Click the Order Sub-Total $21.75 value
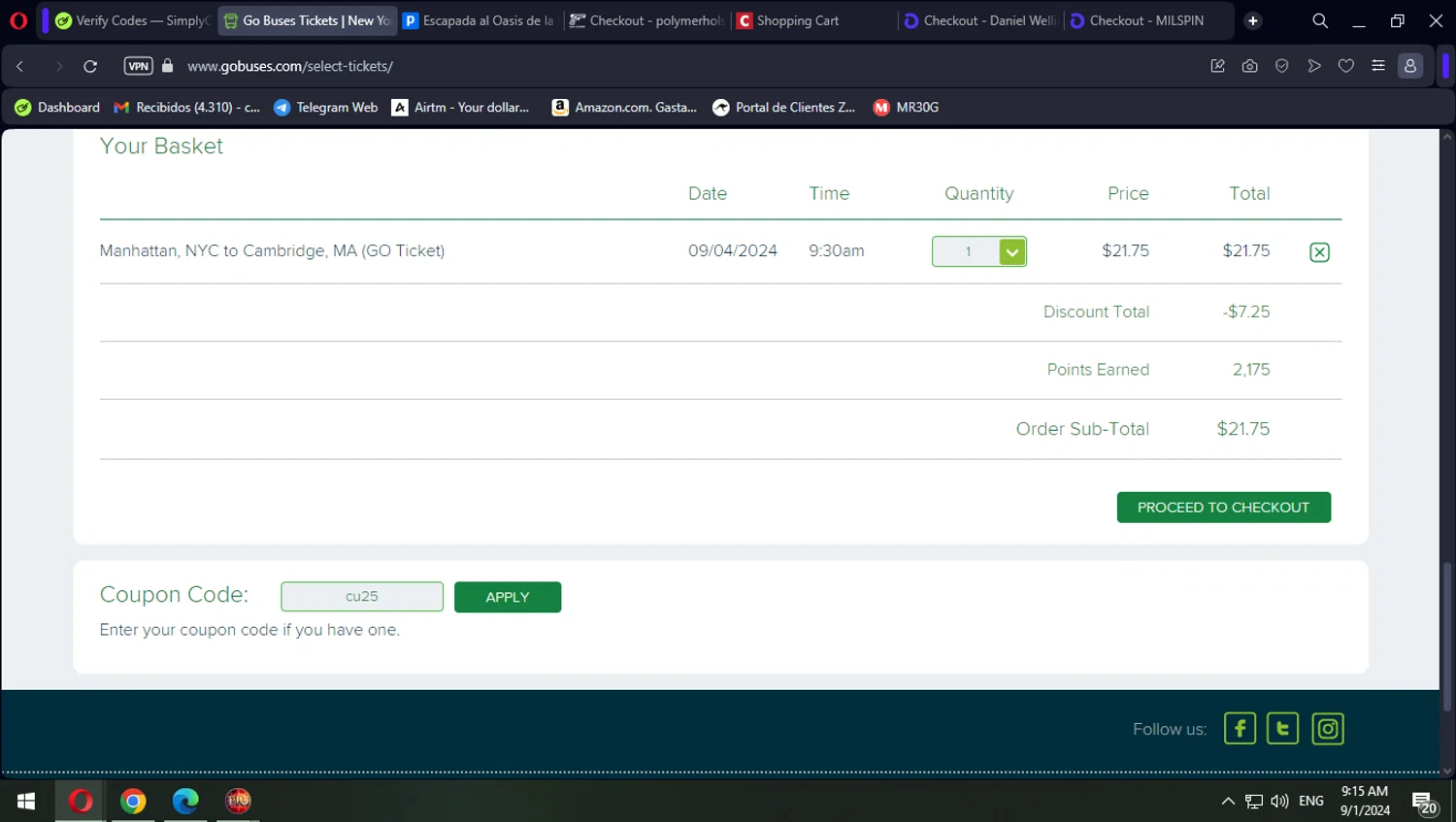 point(1243,429)
